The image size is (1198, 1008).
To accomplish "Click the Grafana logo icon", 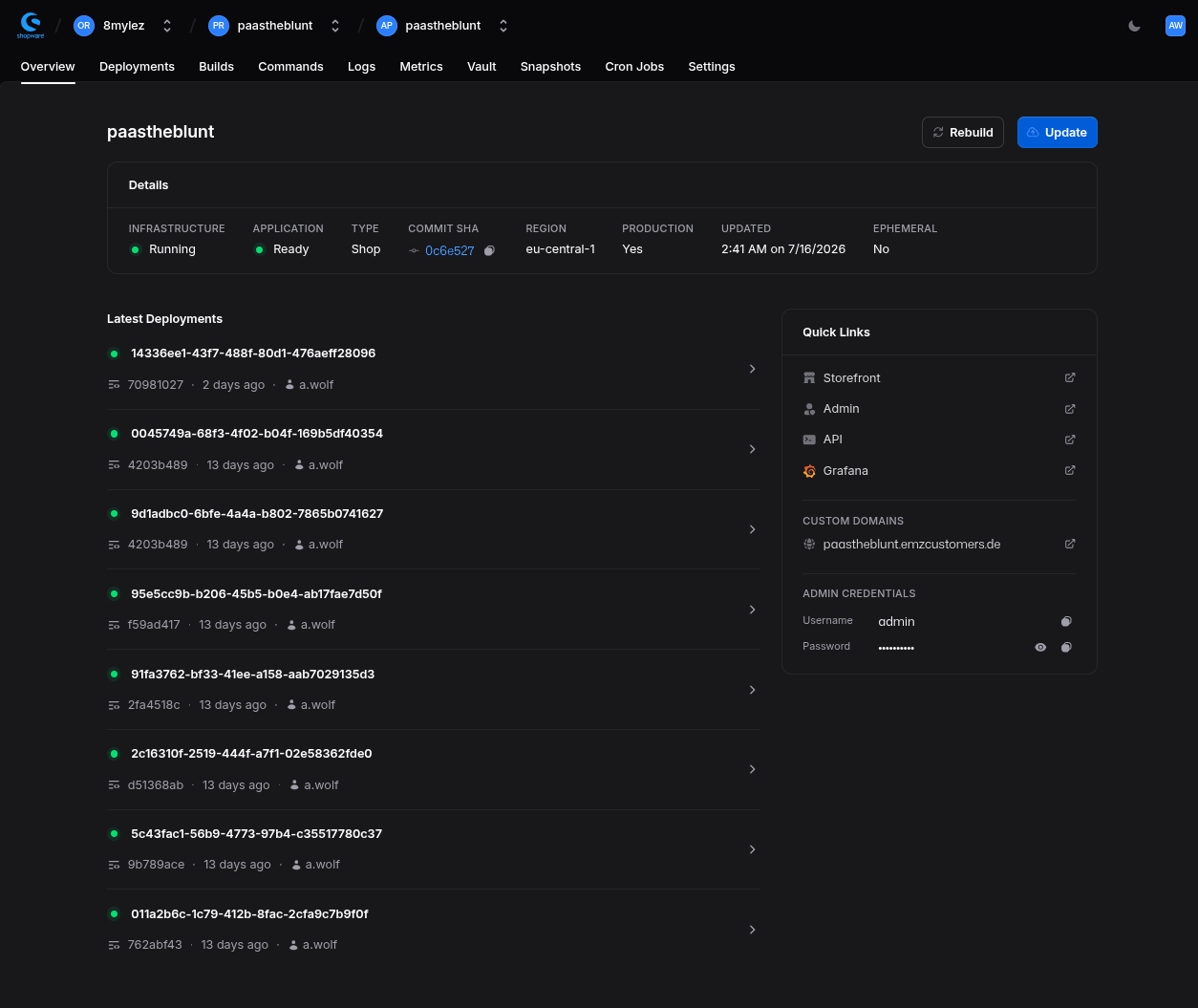I will click(x=809, y=471).
